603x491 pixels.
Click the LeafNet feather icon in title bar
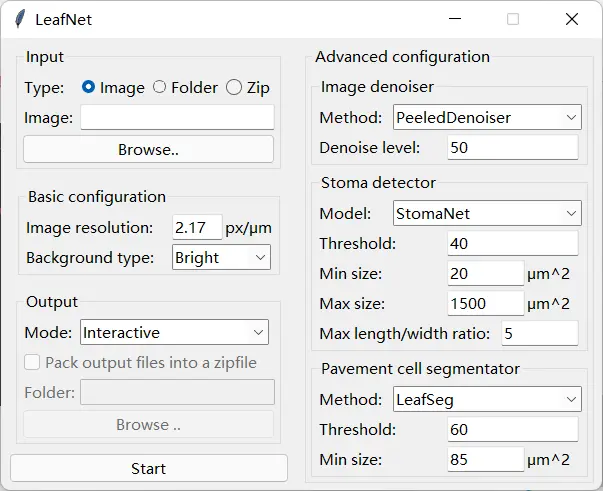pos(20,19)
